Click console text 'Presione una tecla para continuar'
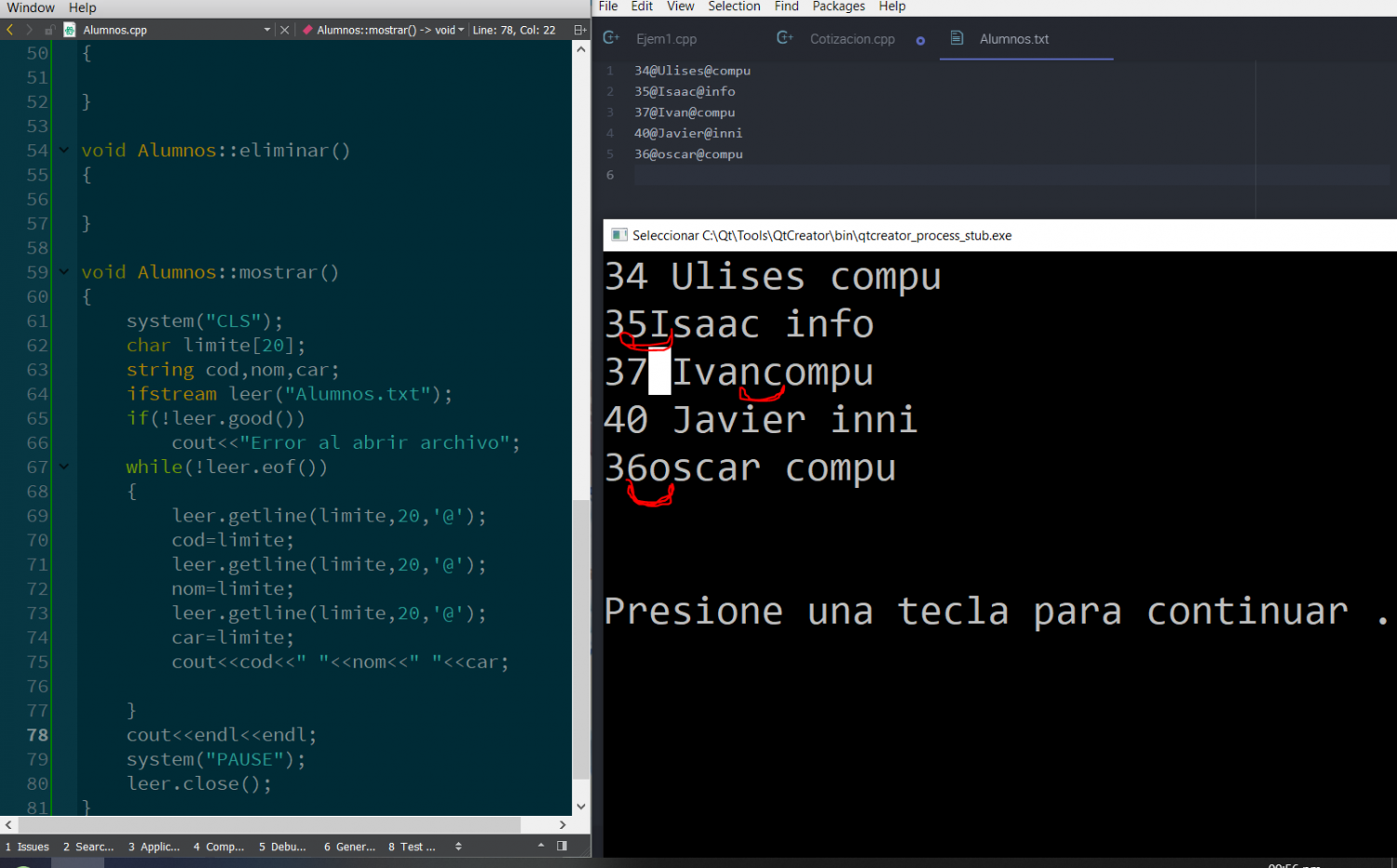The height and width of the screenshot is (868, 1397). (x=976, y=612)
